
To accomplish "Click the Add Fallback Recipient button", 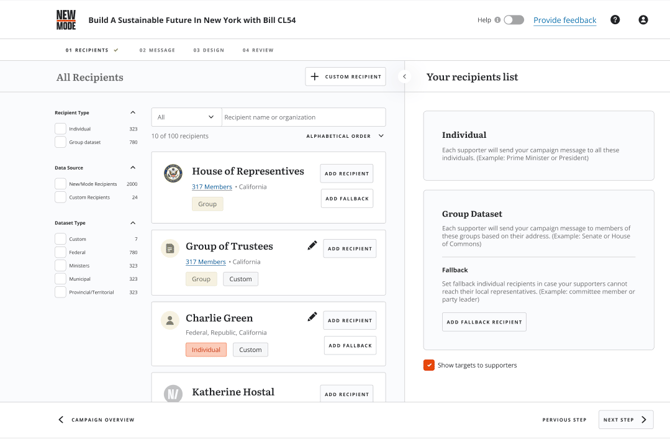I will coord(484,322).
